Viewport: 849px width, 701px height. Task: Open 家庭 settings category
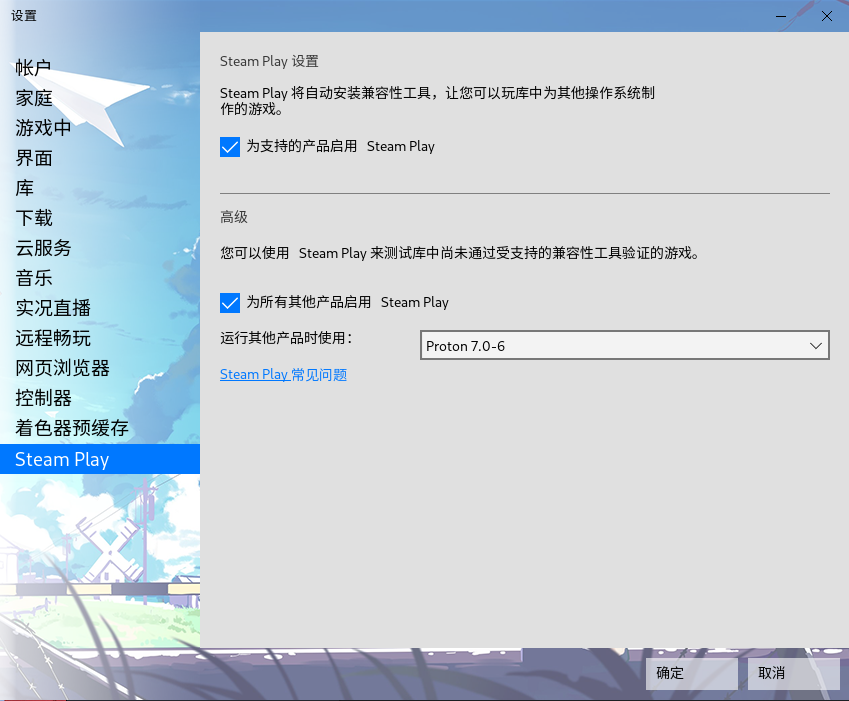point(33,98)
